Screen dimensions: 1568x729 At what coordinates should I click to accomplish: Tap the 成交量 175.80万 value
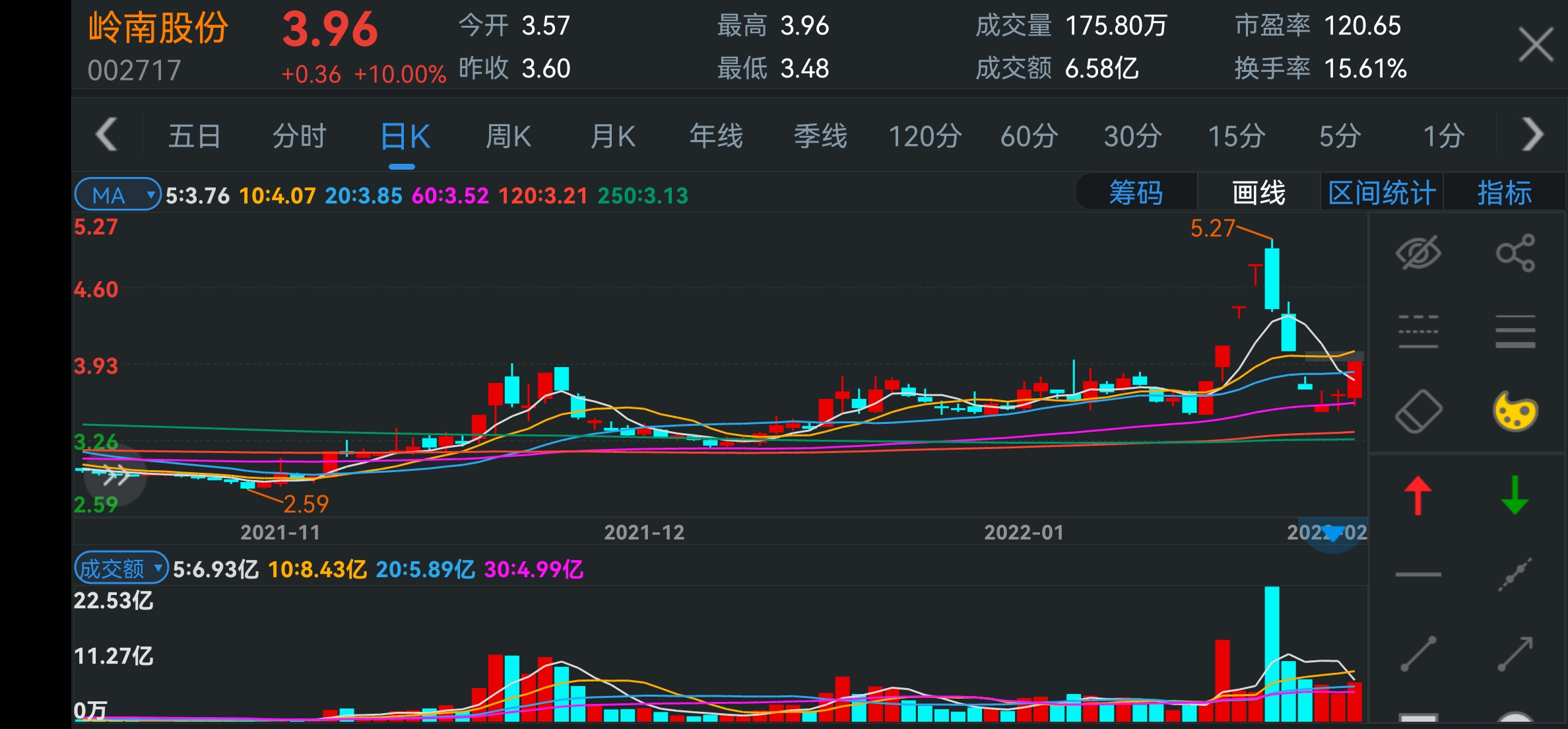[x=1071, y=26]
